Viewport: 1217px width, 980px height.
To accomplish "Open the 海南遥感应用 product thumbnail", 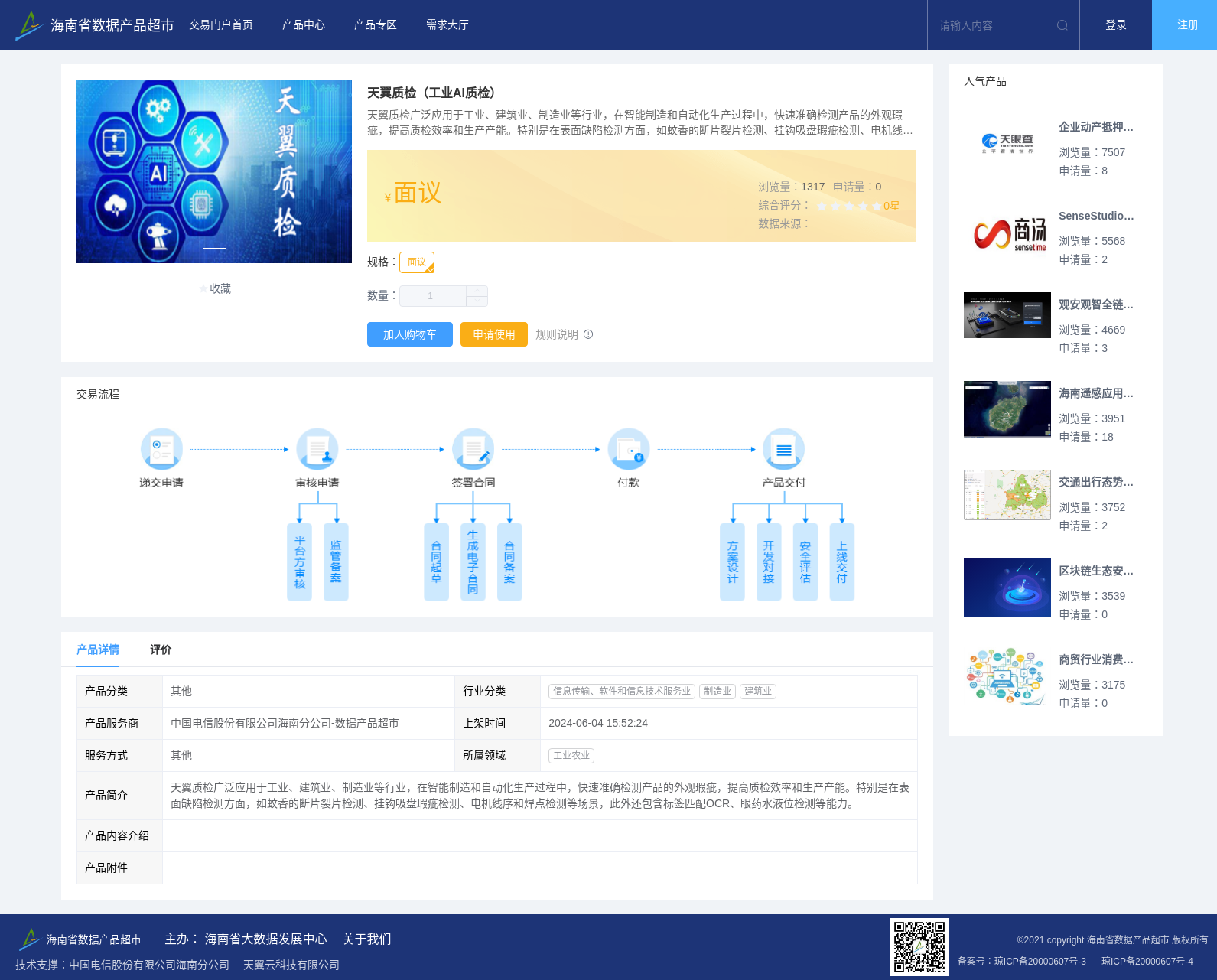I will [x=1007, y=409].
